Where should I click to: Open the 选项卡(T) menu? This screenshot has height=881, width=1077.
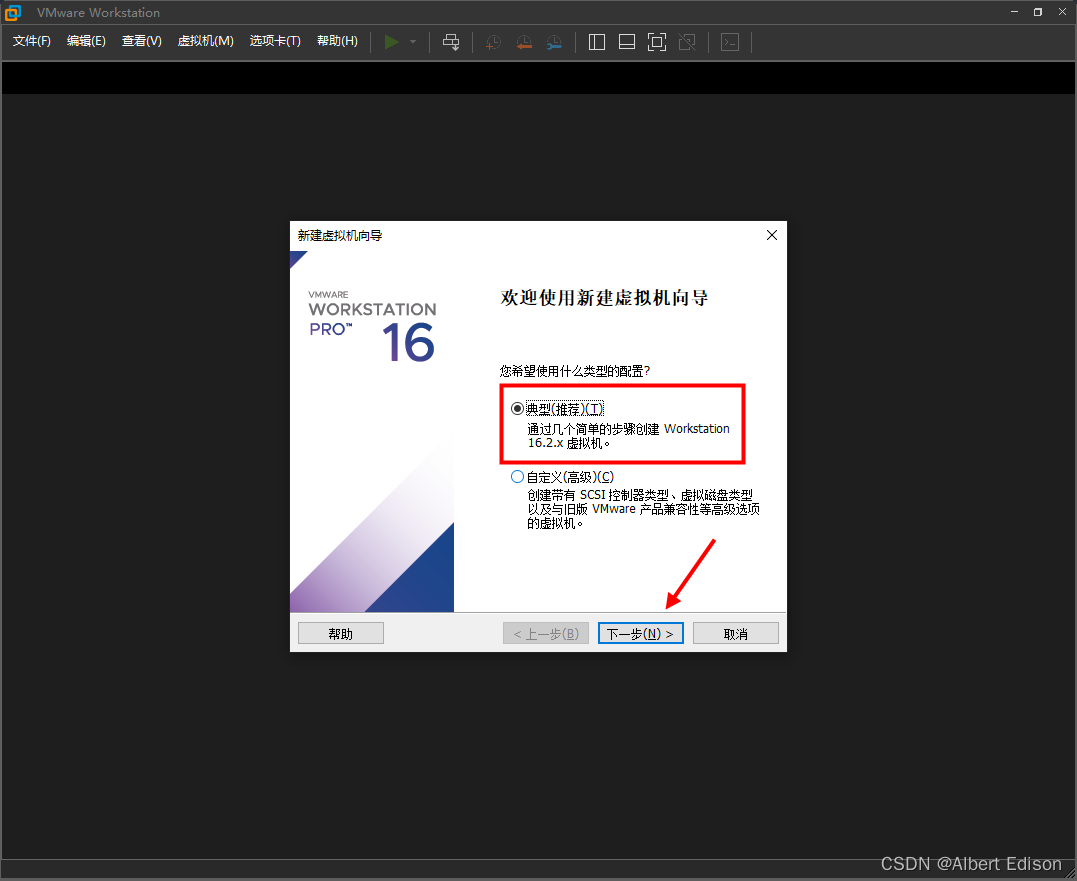275,41
